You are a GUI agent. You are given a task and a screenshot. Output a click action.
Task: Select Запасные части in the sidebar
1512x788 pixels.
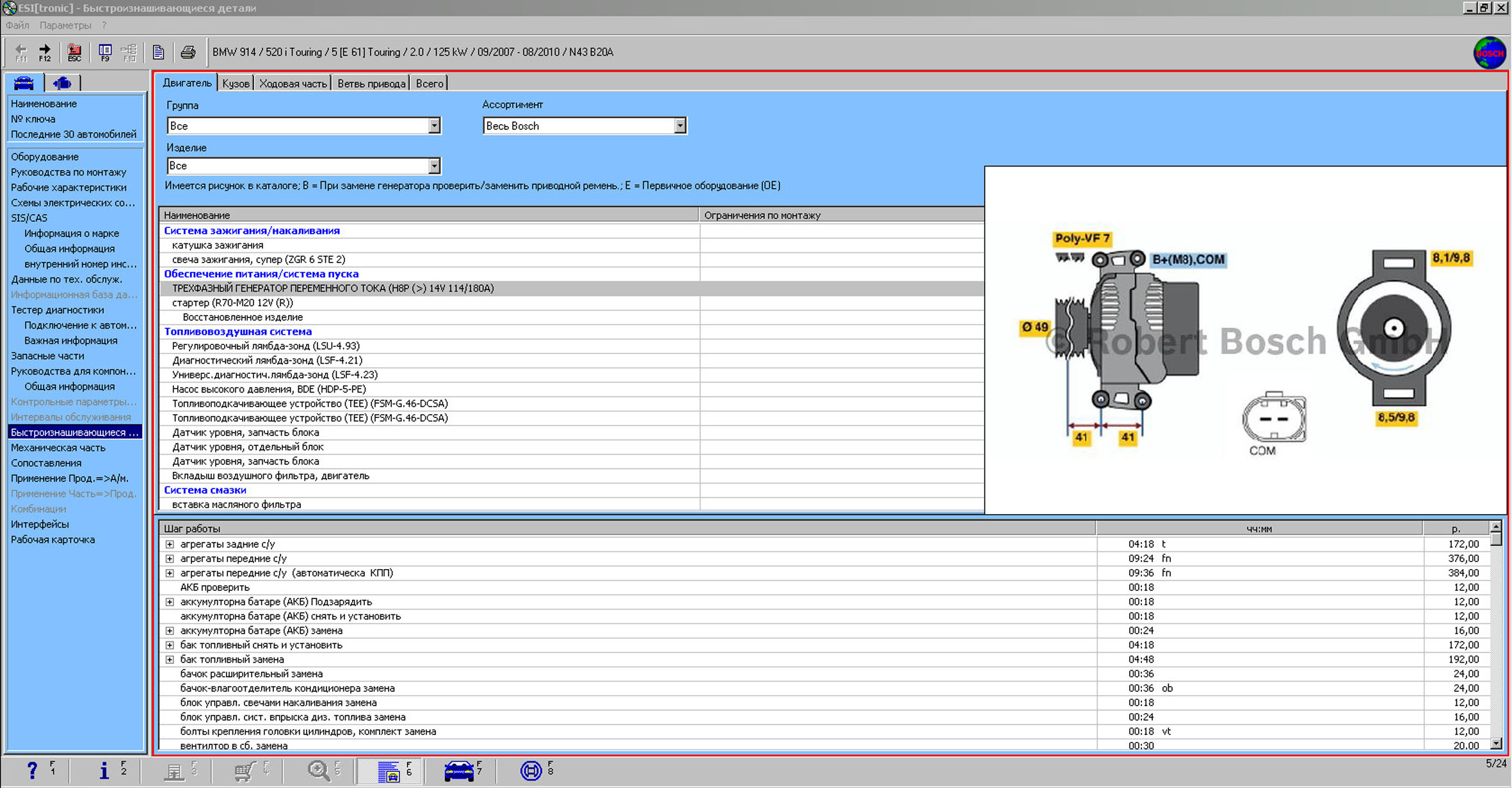[x=47, y=356]
